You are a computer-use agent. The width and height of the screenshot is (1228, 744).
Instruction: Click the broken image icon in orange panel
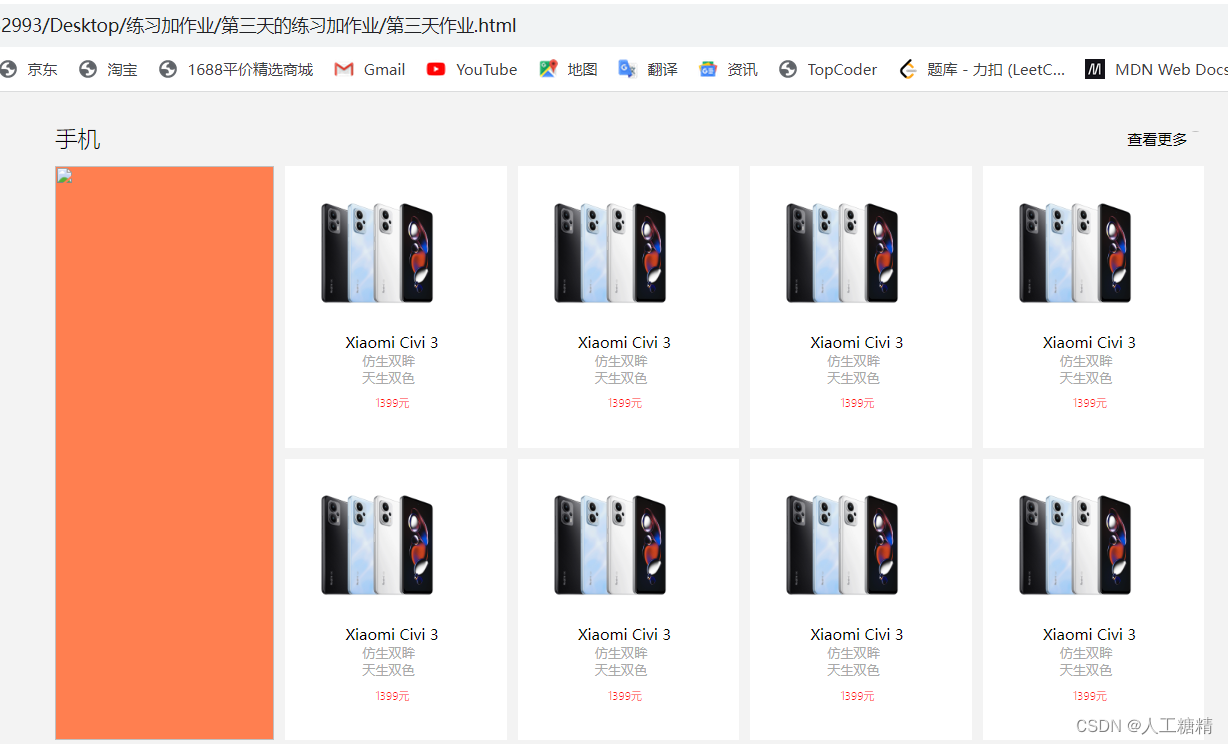coord(64,176)
